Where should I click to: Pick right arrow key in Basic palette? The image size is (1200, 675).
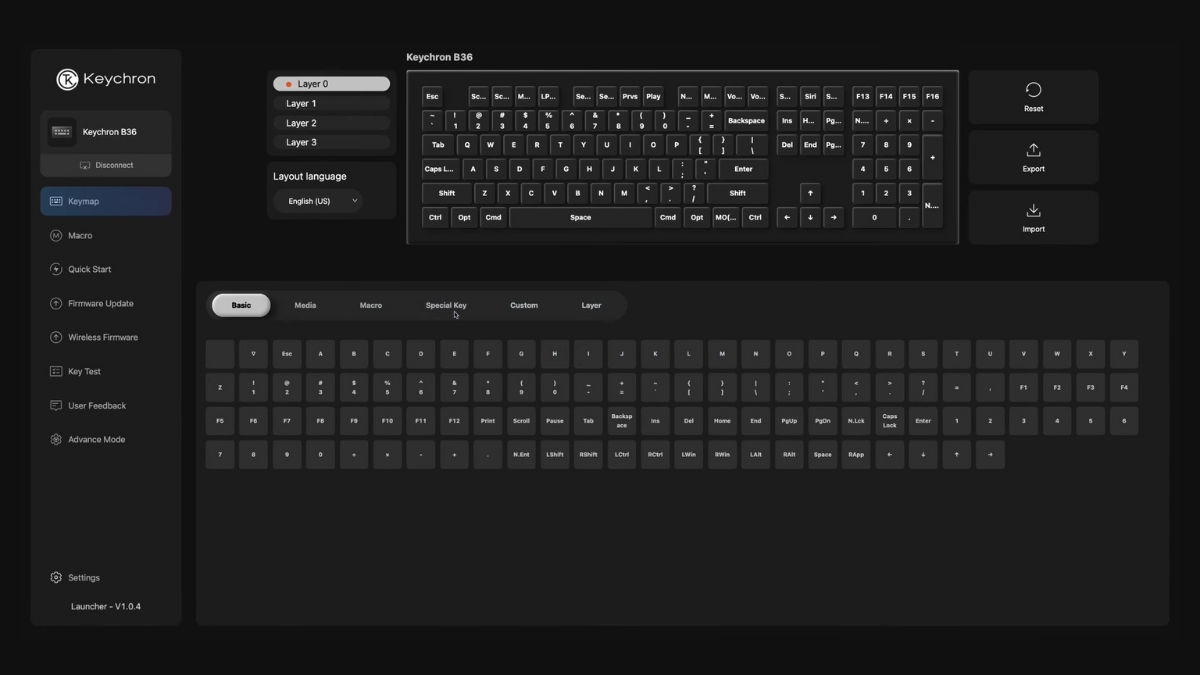pyautogui.click(x=990, y=454)
